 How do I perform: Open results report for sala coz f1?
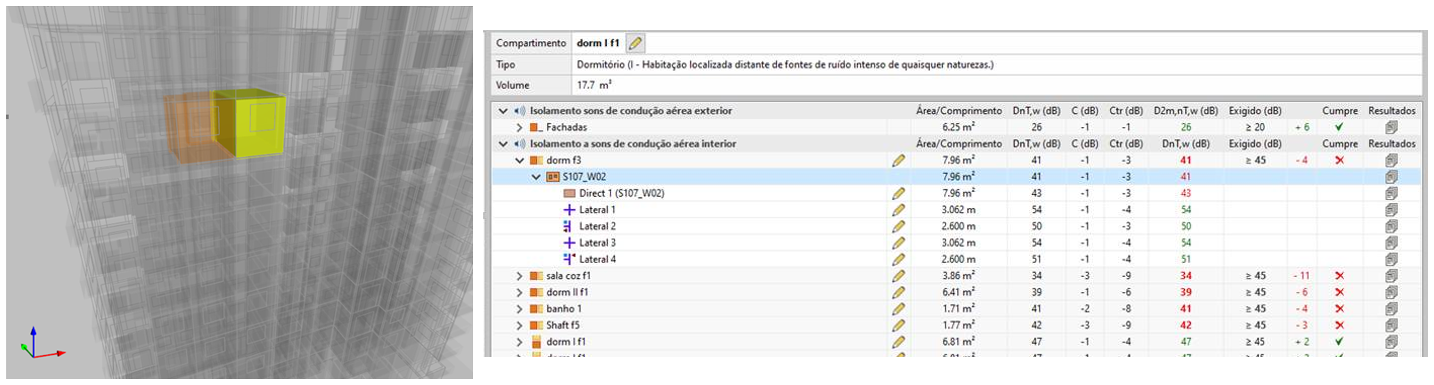pyautogui.click(x=1391, y=275)
